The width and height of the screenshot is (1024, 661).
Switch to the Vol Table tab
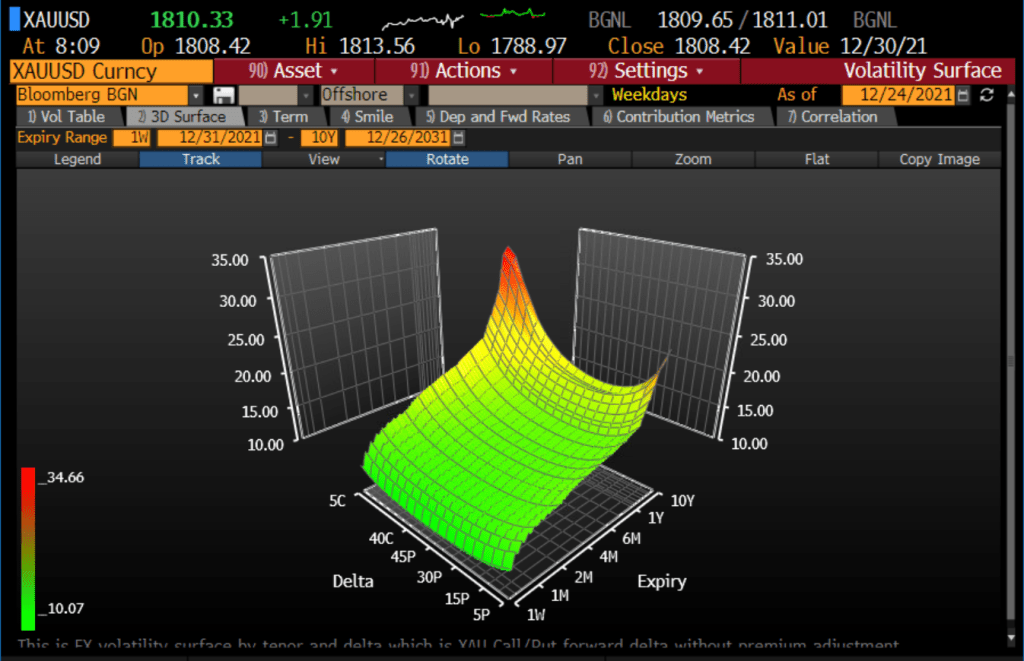[x=66, y=117]
